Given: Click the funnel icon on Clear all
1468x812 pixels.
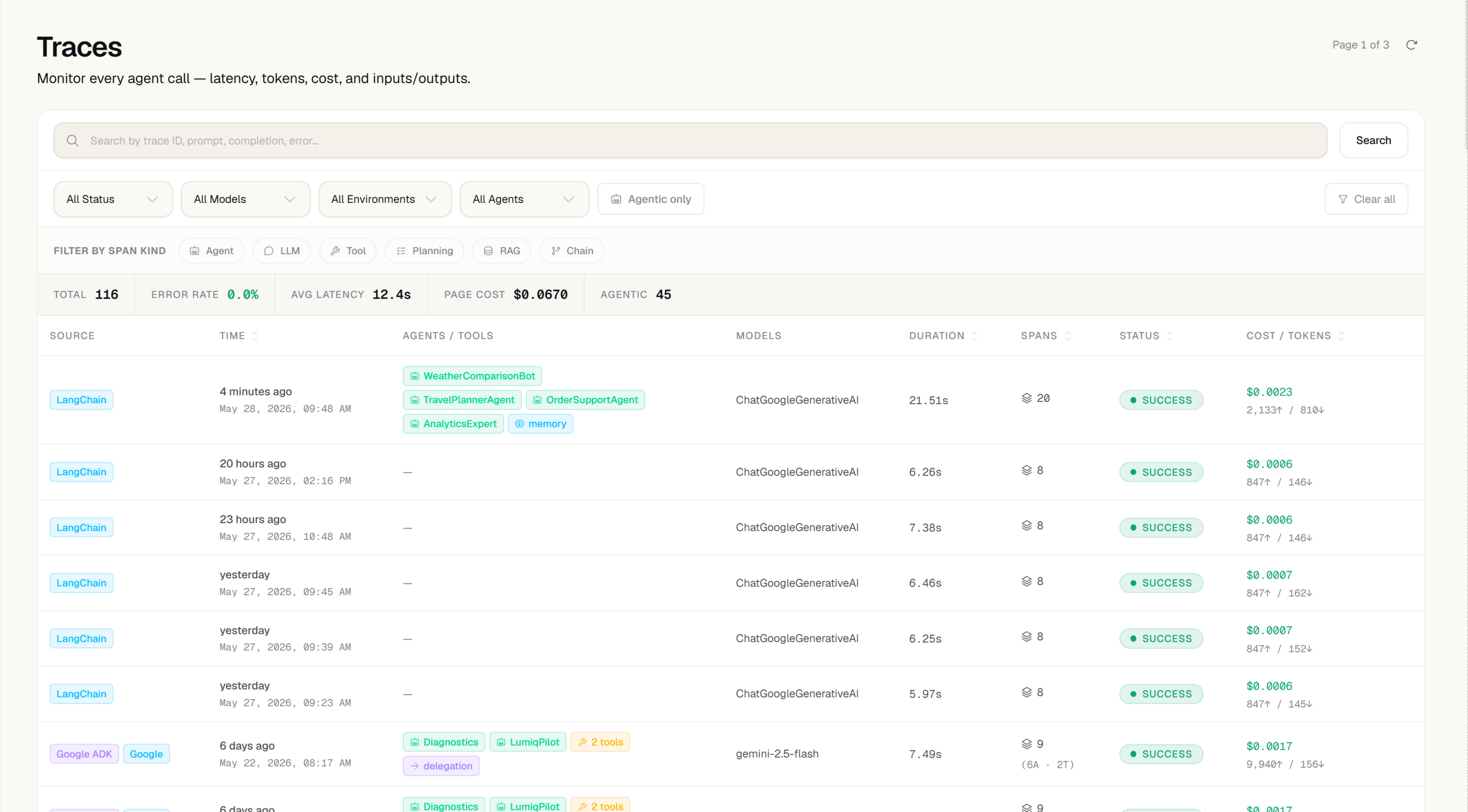Looking at the screenshot, I should [x=1343, y=199].
